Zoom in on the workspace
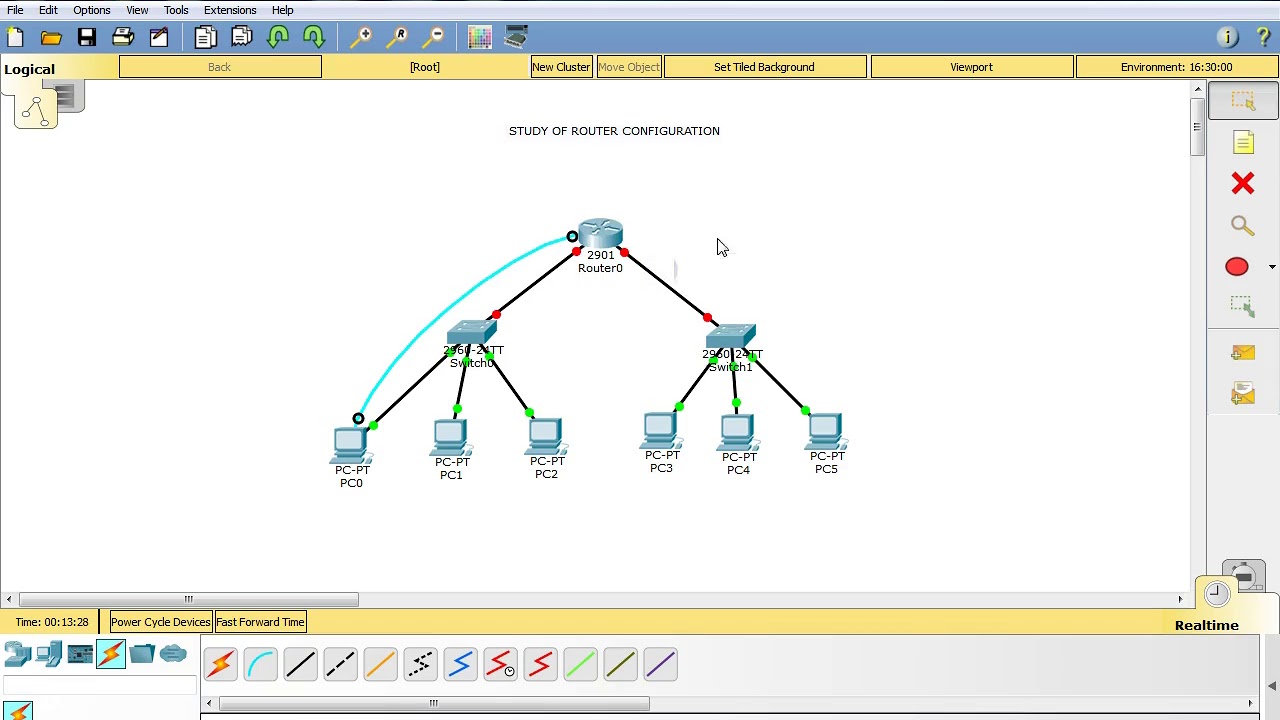This screenshot has height=720, width=1280. click(362, 37)
